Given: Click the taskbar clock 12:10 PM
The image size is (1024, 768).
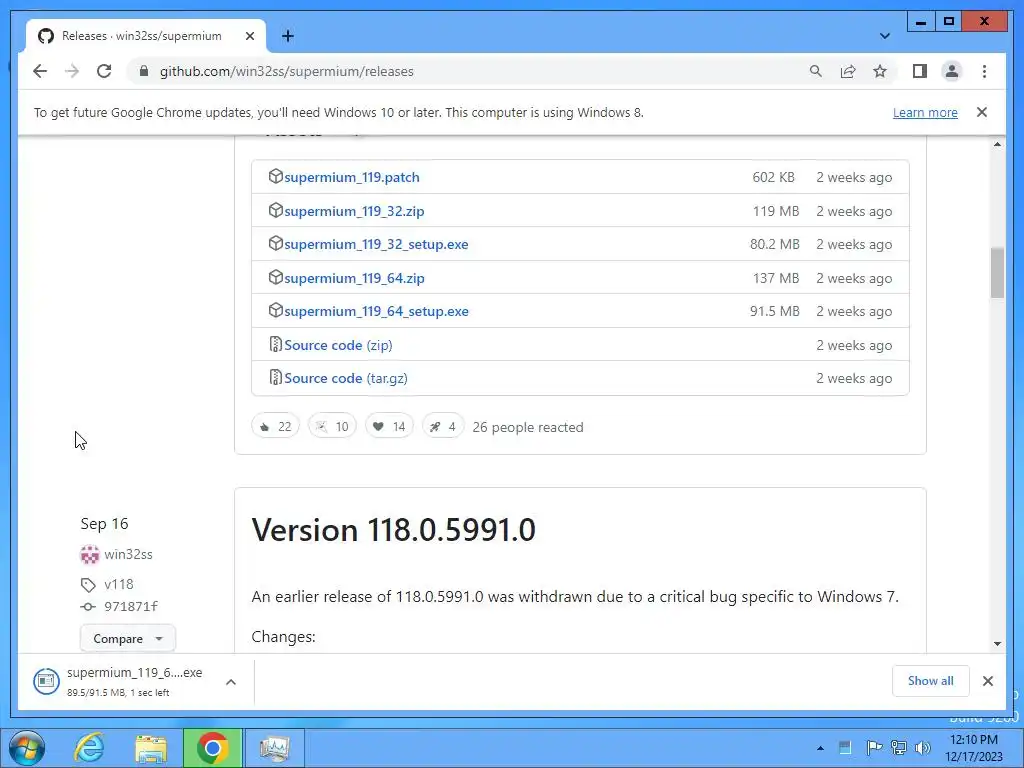Looking at the screenshot, I should [974, 748].
